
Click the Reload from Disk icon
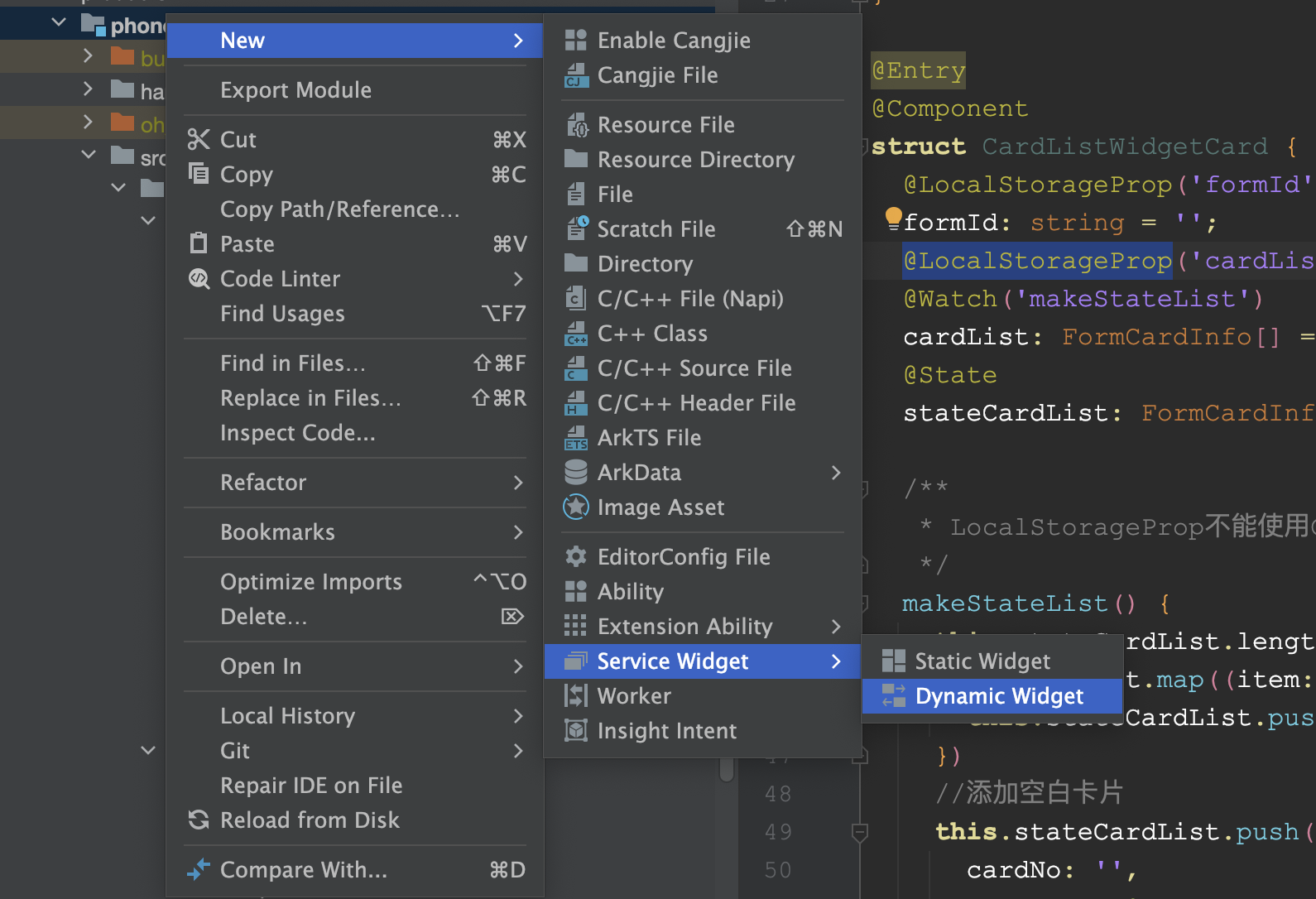click(x=199, y=820)
